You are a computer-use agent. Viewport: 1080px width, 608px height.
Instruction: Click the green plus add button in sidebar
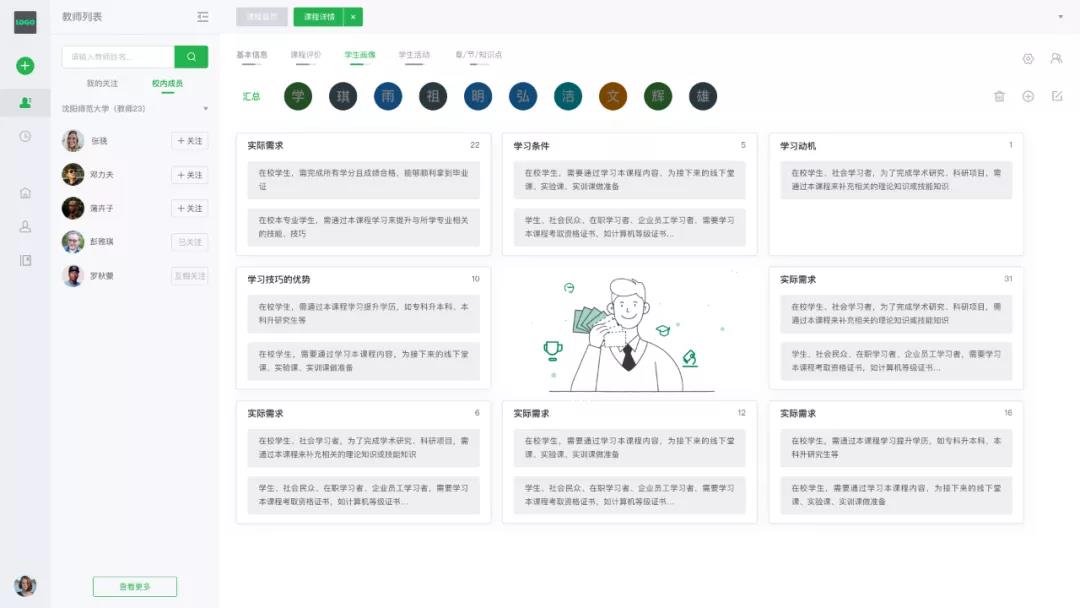point(25,66)
